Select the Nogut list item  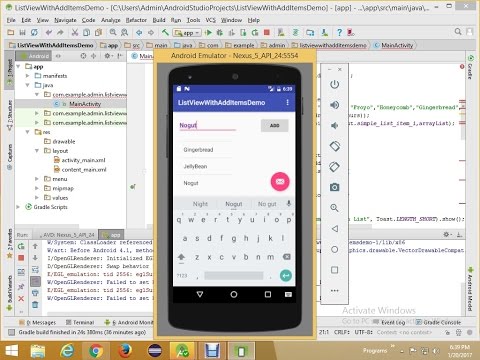[204, 183]
